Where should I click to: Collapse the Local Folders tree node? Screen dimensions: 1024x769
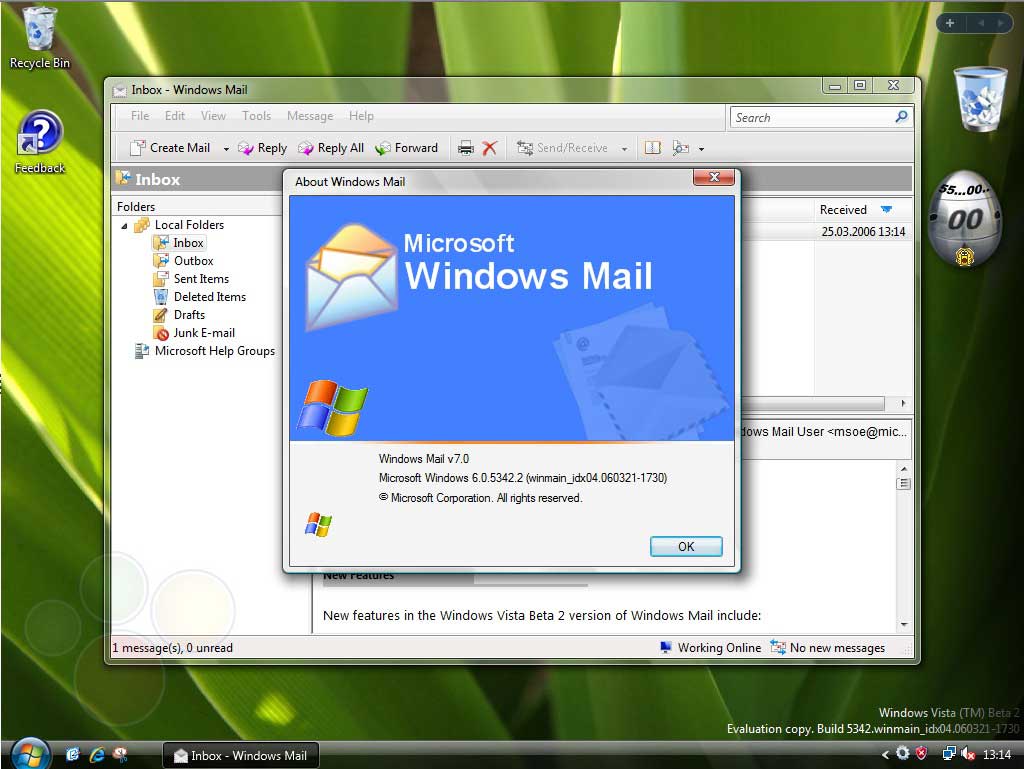125,226
